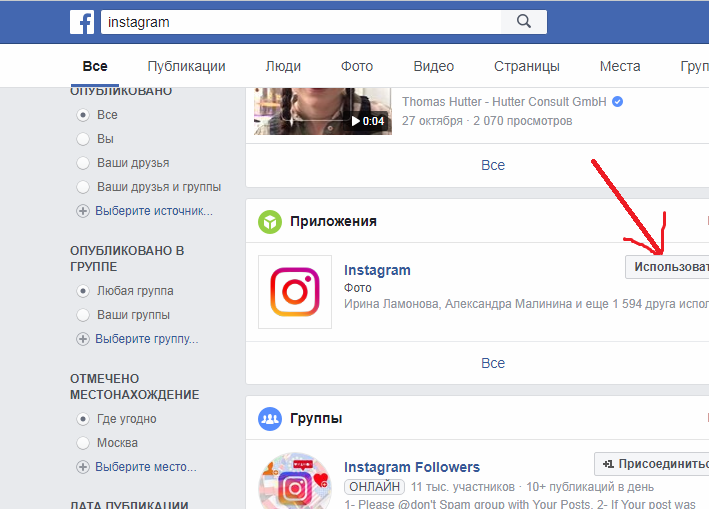Click the blue Группы section icon
This screenshot has height=509, width=709.
click(270, 419)
